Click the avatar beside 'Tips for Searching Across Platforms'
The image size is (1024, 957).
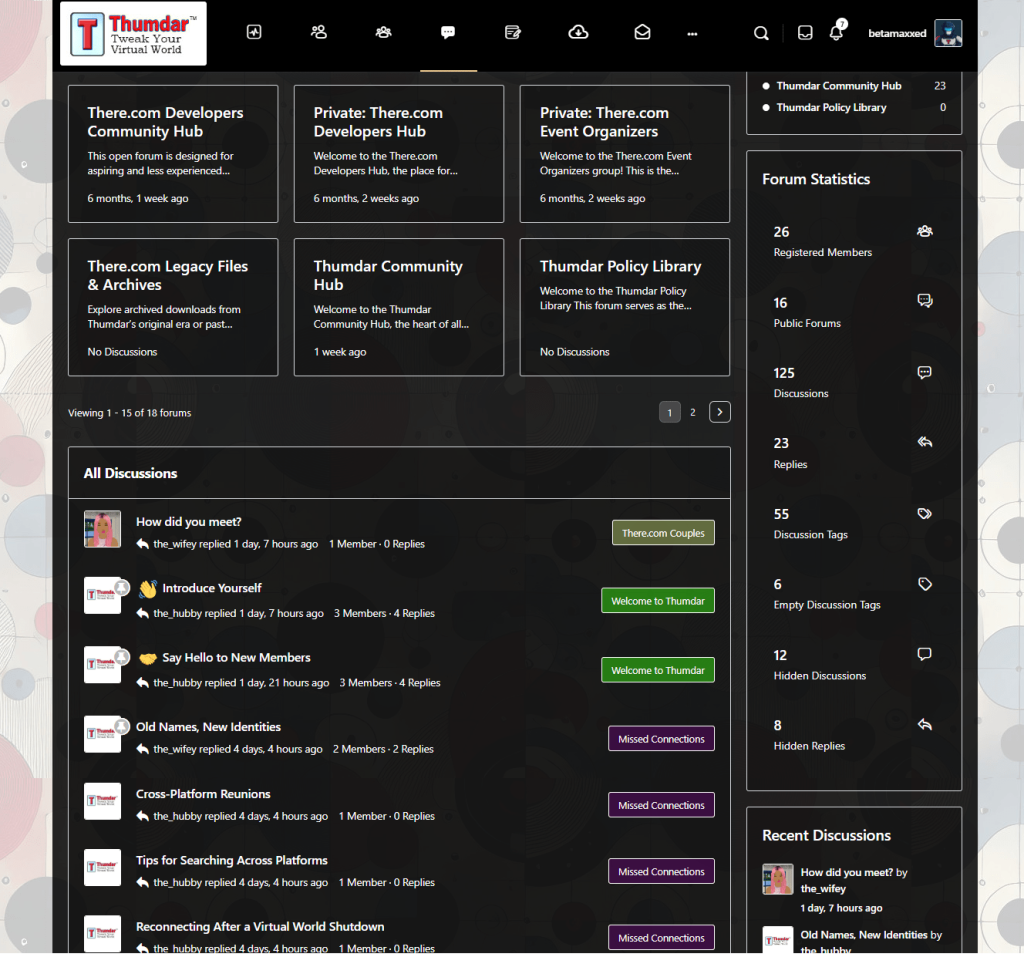pyautogui.click(x=103, y=868)
